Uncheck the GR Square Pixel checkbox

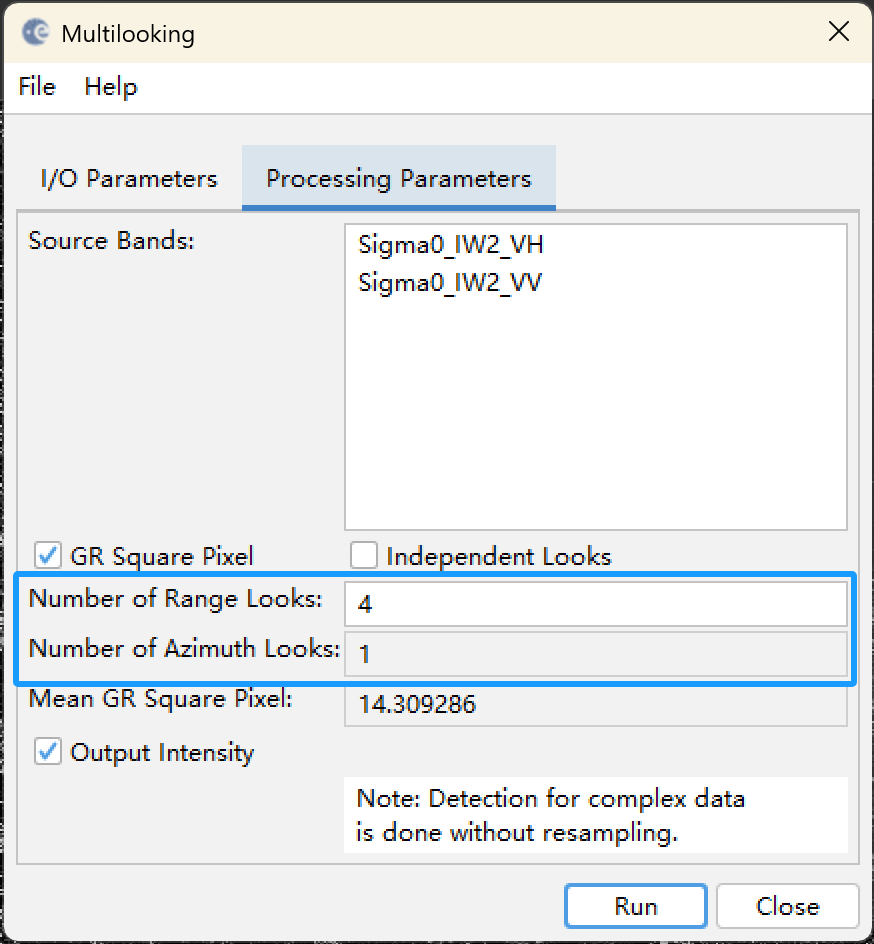48,555
